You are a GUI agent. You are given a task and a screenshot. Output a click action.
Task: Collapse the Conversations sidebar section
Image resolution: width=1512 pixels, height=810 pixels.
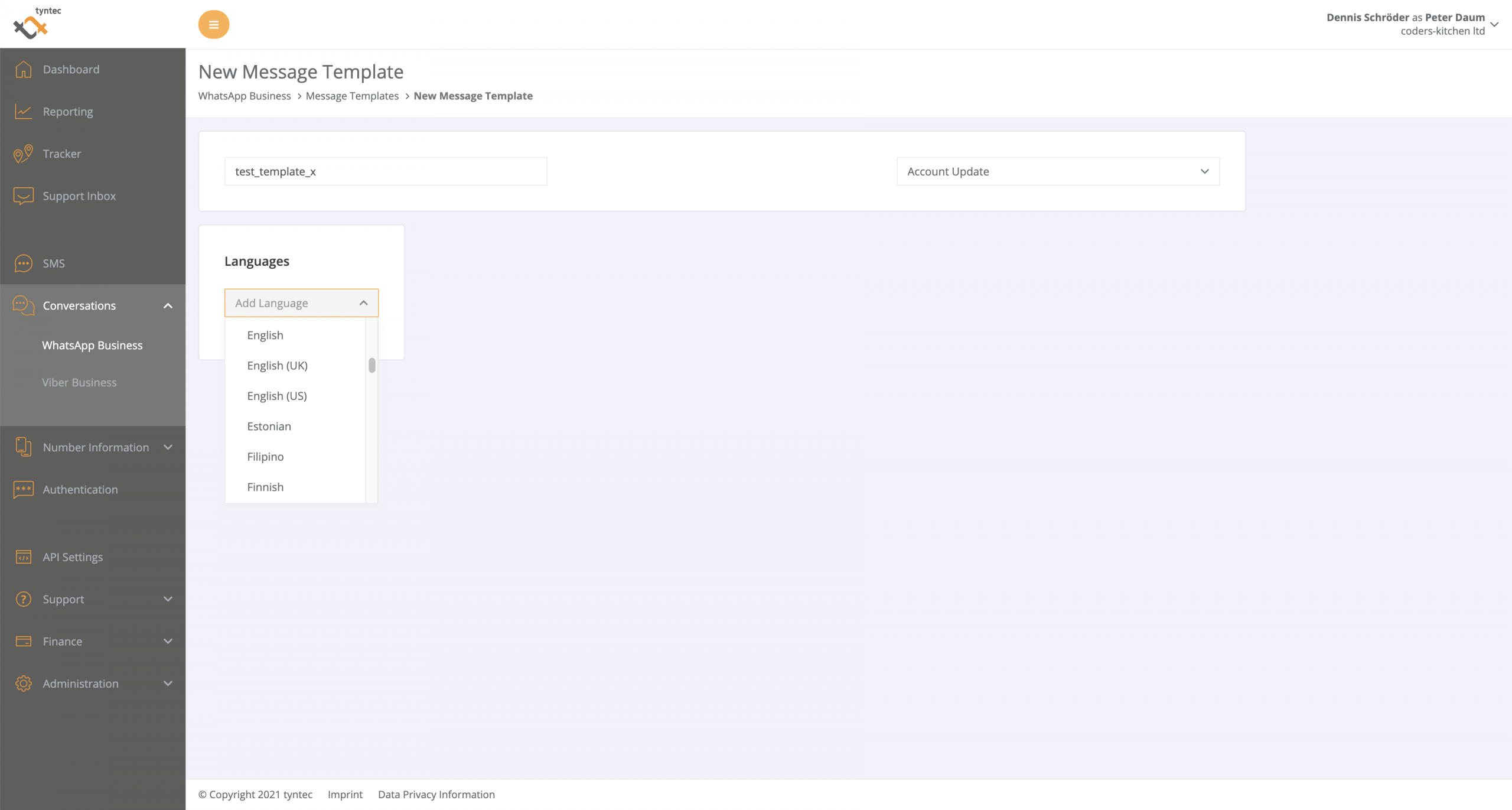click(168, 305)
